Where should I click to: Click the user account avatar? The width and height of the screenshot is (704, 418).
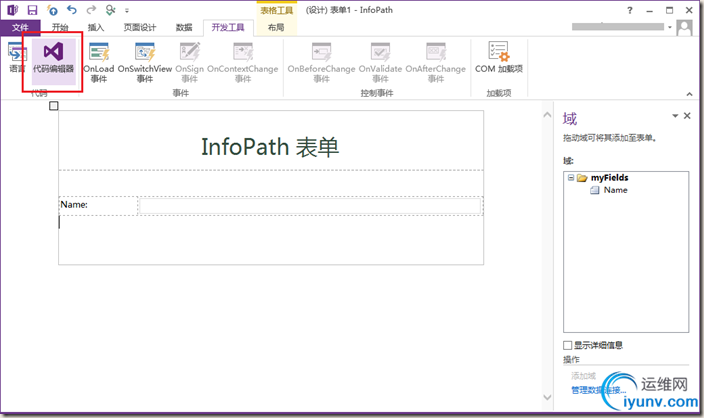[684, 28]
